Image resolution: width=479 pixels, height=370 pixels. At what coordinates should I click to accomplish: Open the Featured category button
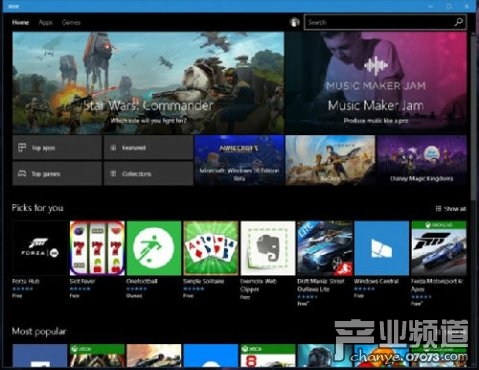tap(148, 147)
